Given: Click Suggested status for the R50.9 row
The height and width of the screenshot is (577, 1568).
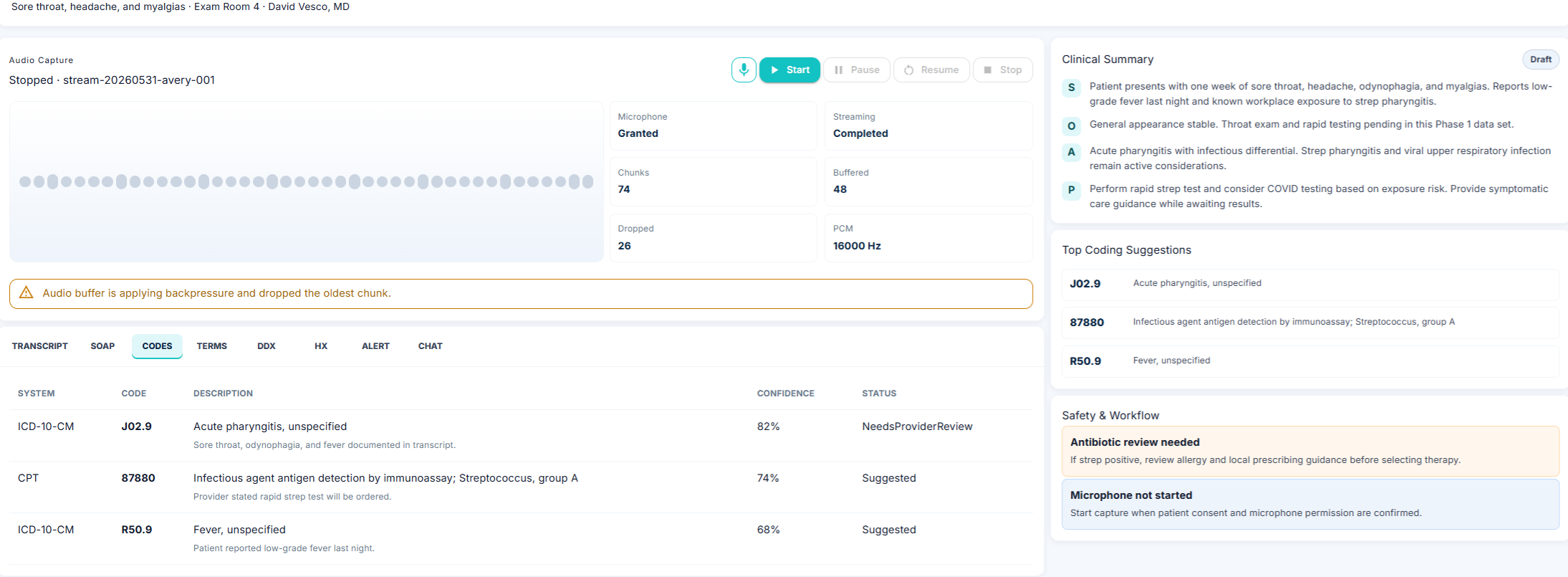Looking at the screenshot, I should pos(889,530).
